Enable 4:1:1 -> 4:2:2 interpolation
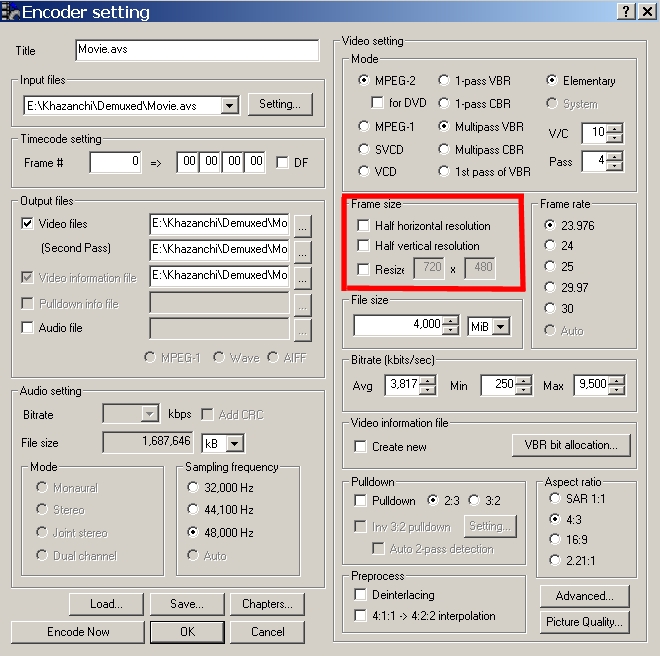Screen dimensions: 660x656 pos(360,615)
